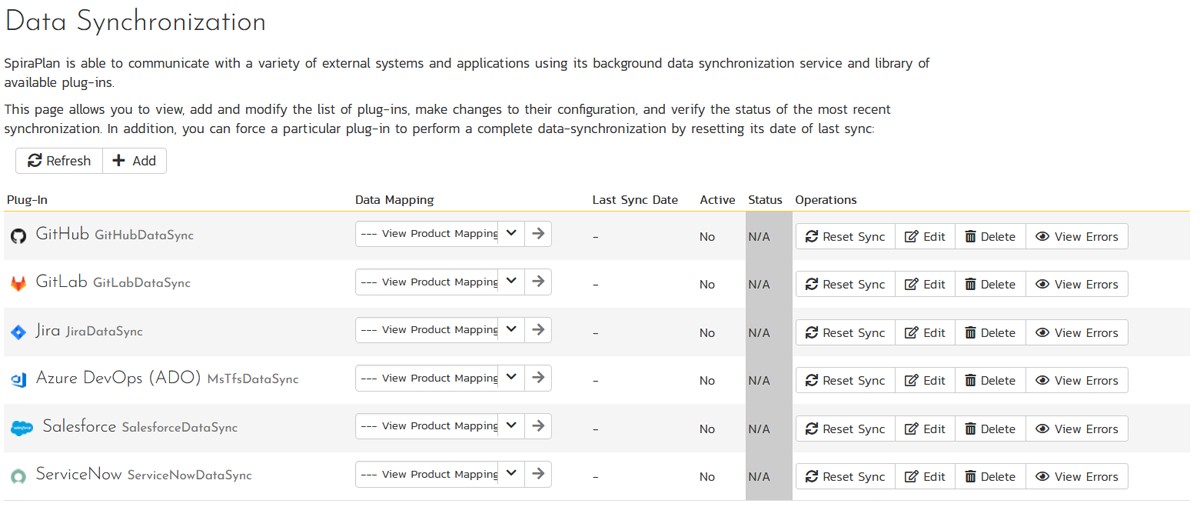Refresh the plug-in list

pos(59,161)
